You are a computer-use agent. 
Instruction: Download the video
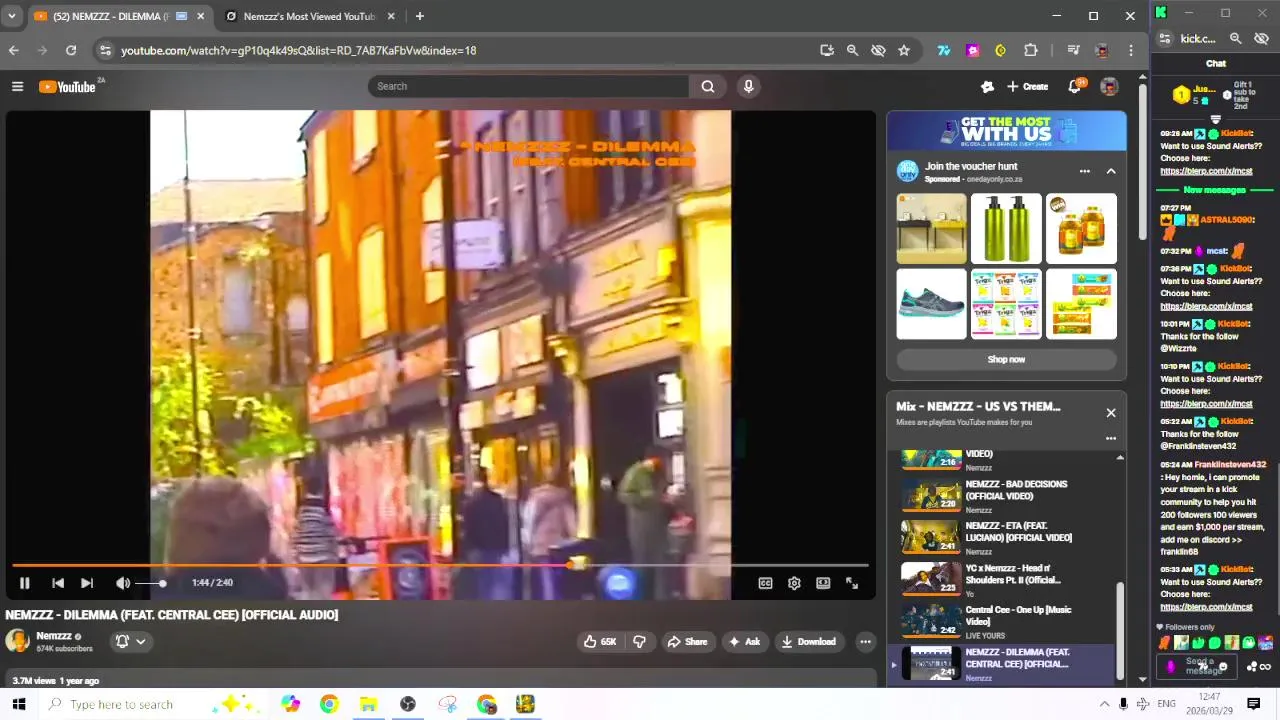click(x=809, y=641)
